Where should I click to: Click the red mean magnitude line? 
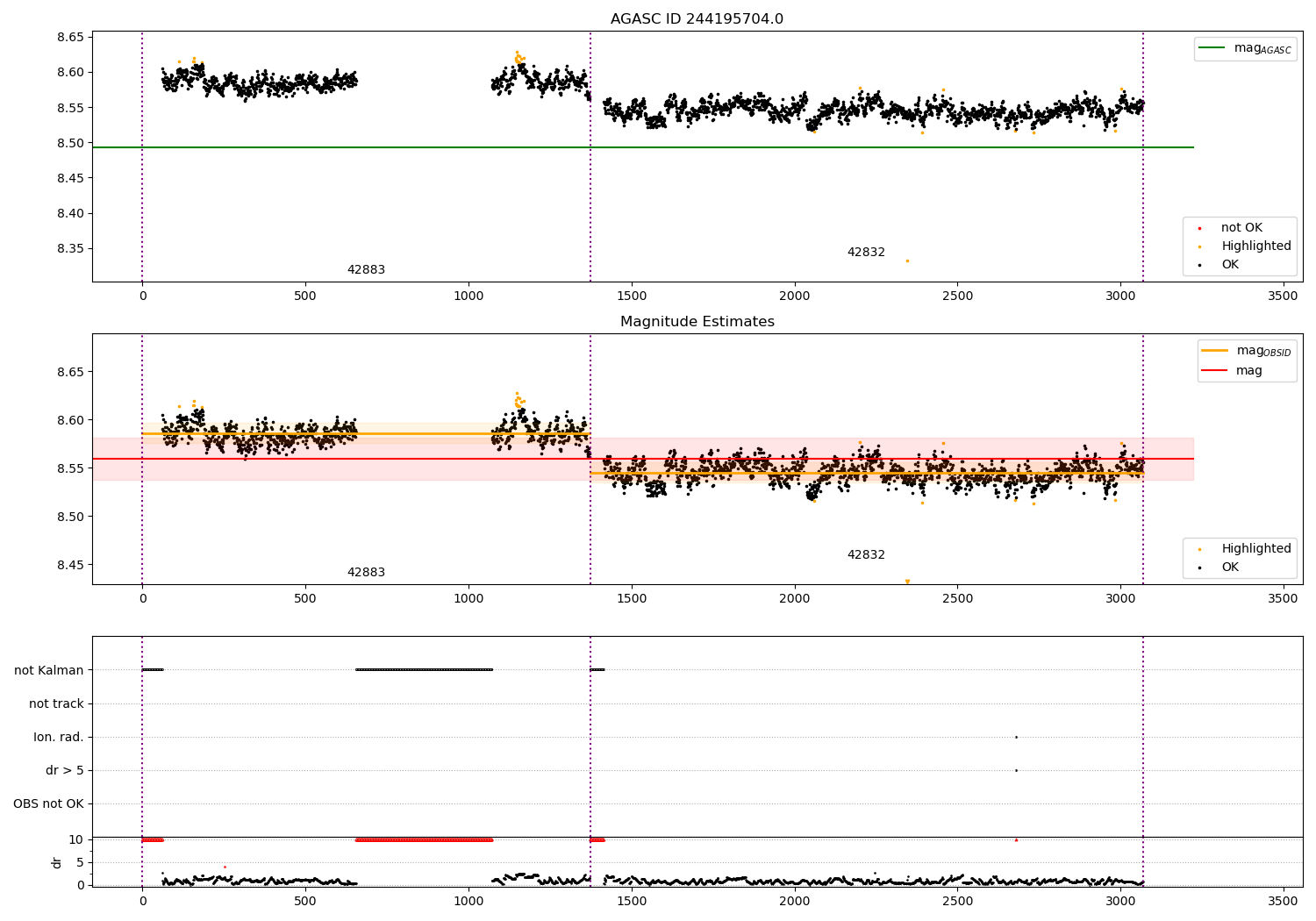(642, 459)
